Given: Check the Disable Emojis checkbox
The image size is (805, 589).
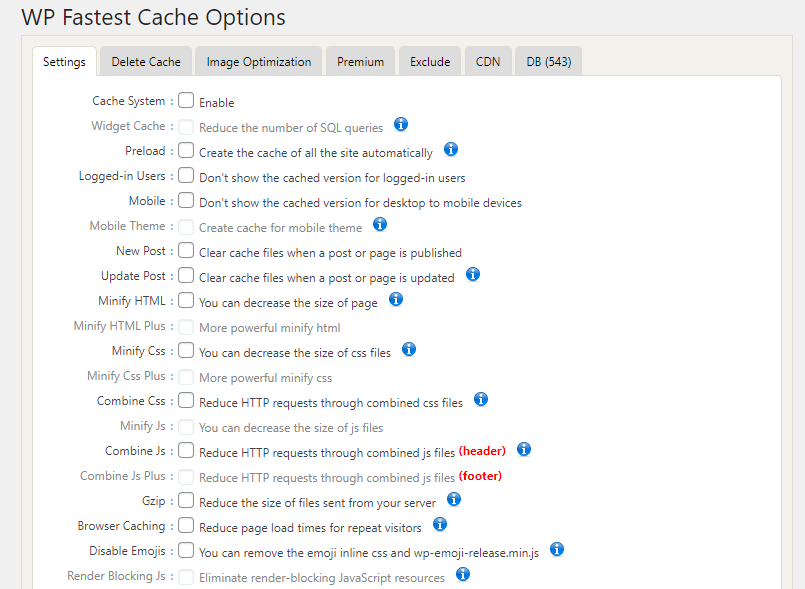Looking at the screenshot, I should tap(186, 550).
